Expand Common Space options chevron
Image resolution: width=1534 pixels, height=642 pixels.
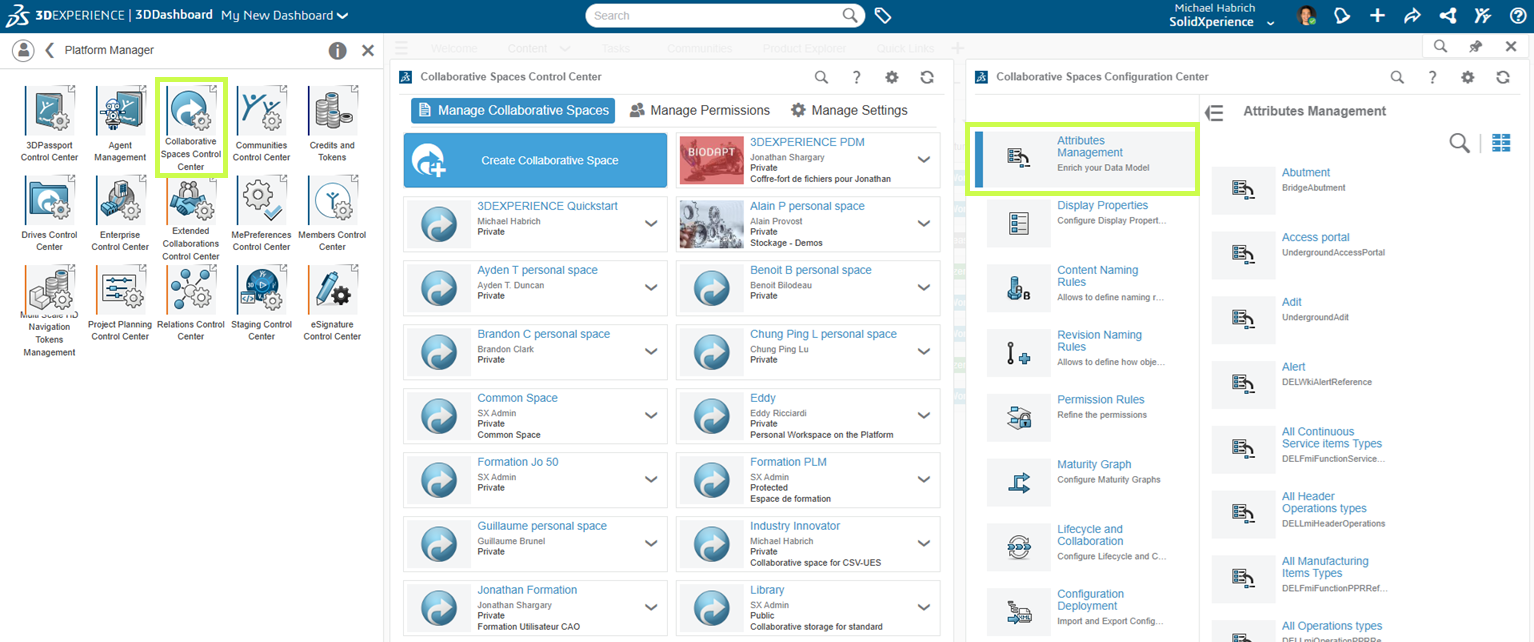[651, 416]
